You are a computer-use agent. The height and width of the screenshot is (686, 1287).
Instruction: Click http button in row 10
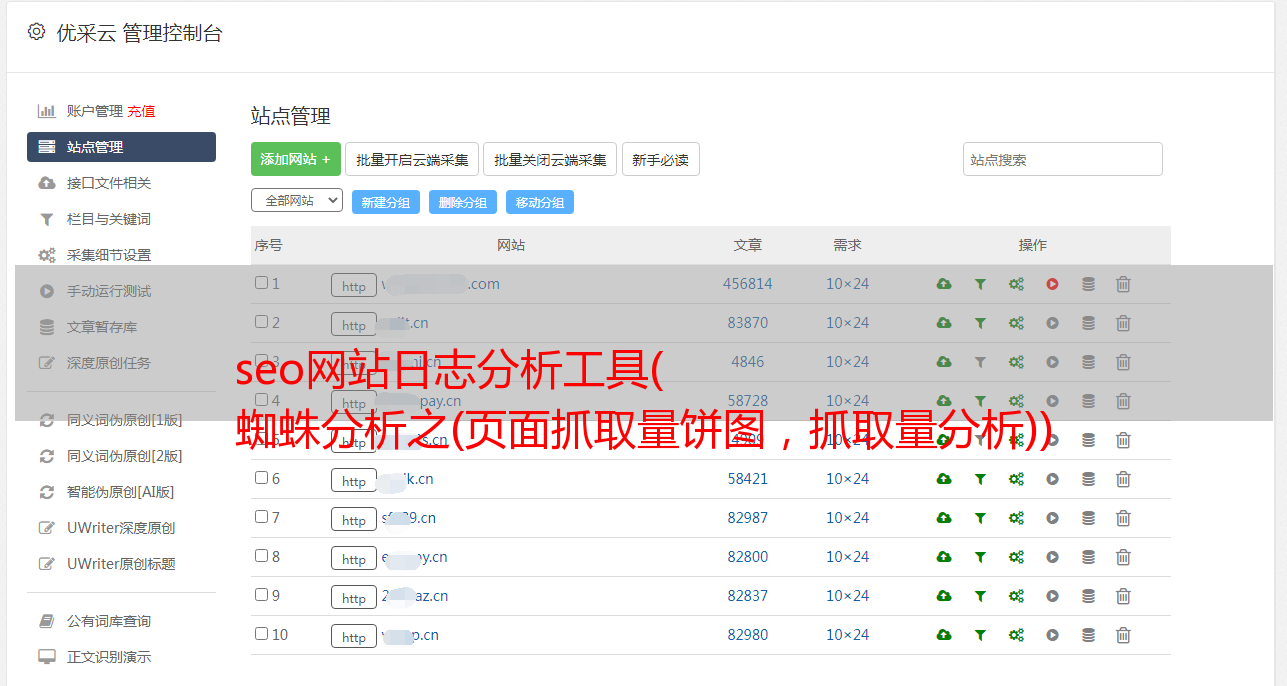pyautogui.click(x=354, y=636)
